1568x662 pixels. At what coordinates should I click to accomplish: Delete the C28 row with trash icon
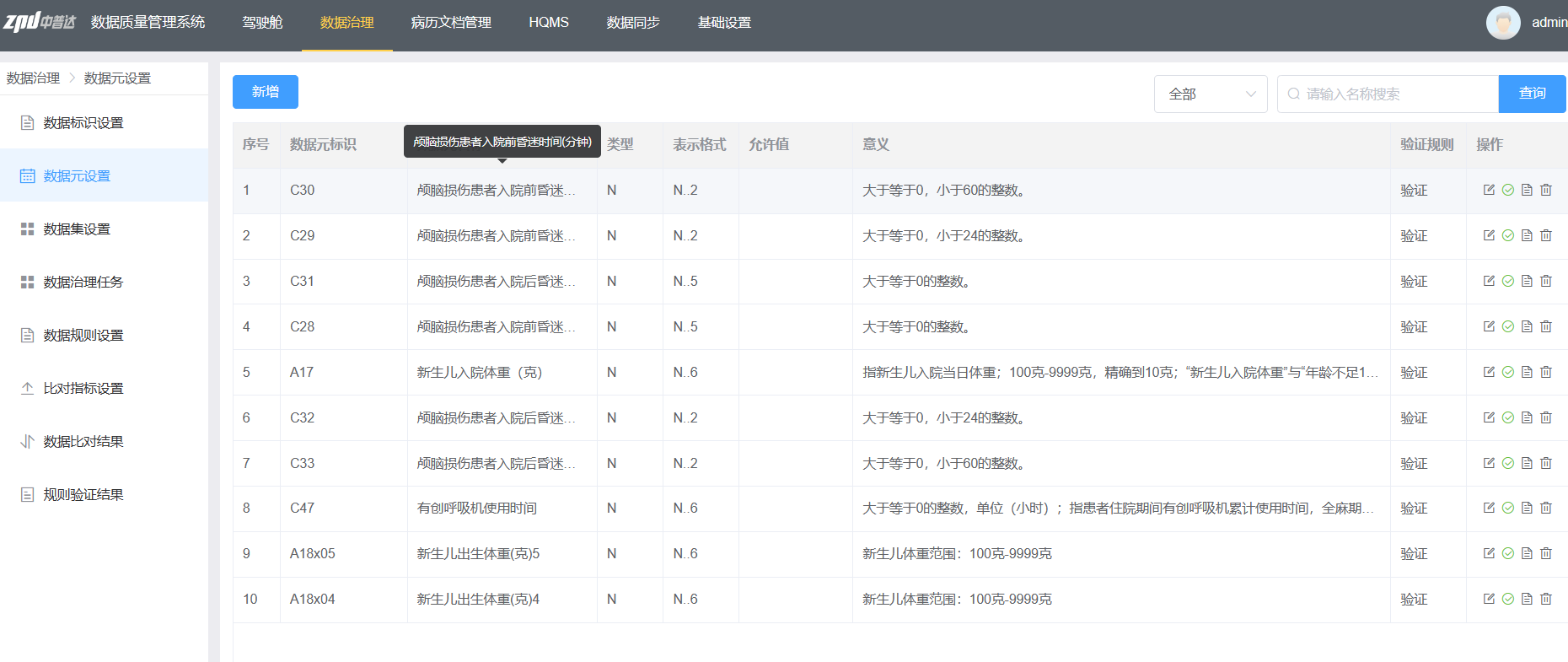point(1546,326)
